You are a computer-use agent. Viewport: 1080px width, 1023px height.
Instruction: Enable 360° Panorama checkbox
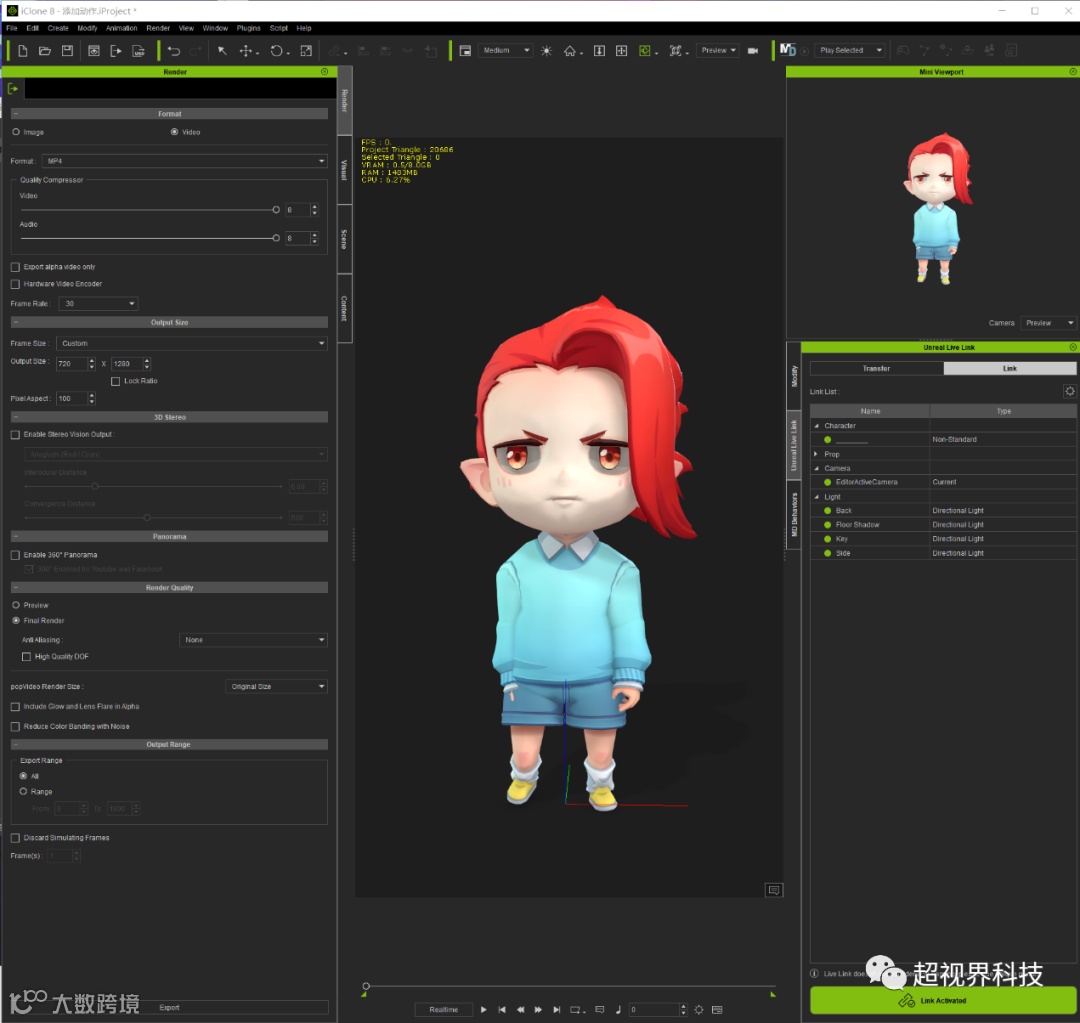15,555
